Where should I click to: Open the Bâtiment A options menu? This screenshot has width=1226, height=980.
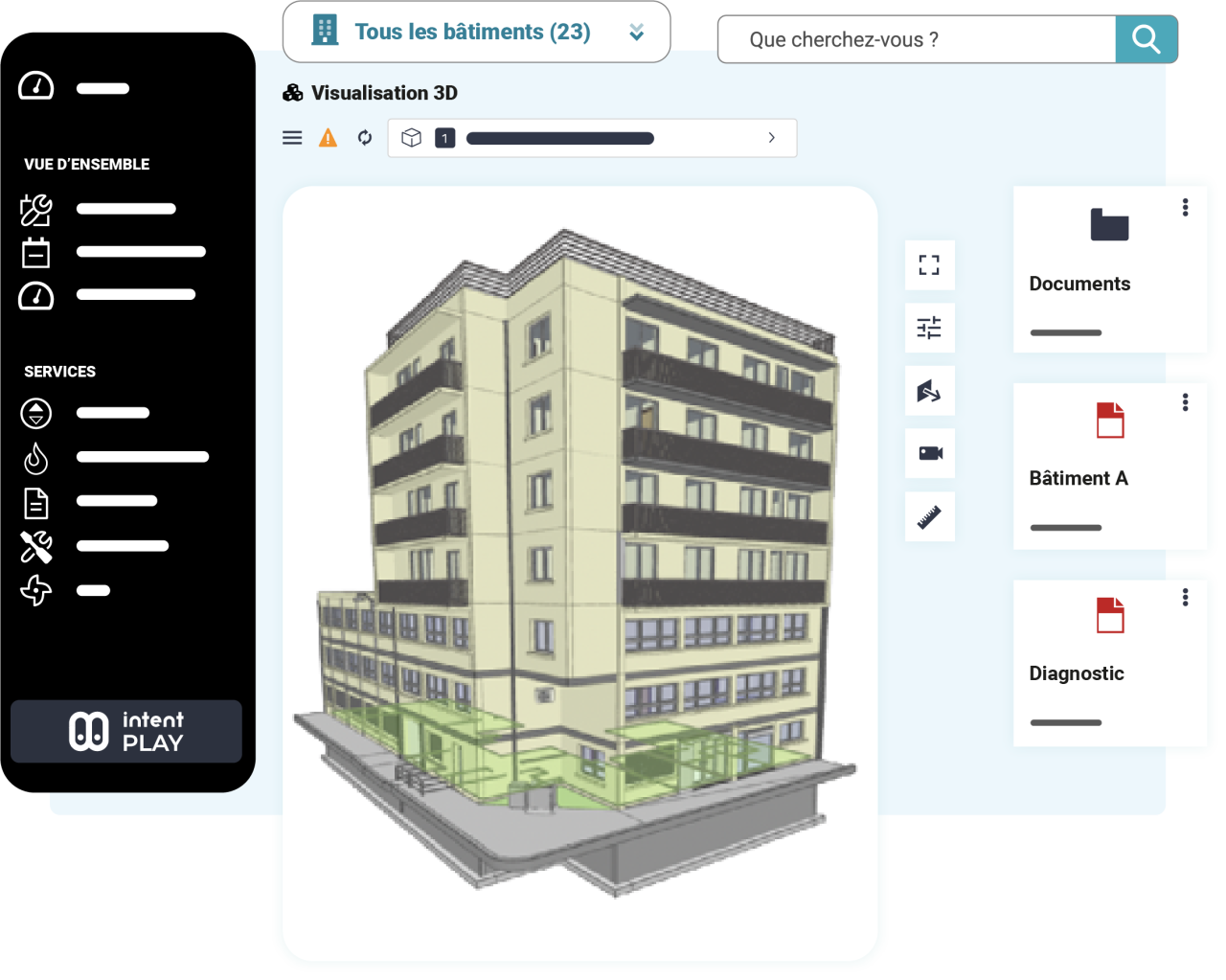coord(1185,401)
